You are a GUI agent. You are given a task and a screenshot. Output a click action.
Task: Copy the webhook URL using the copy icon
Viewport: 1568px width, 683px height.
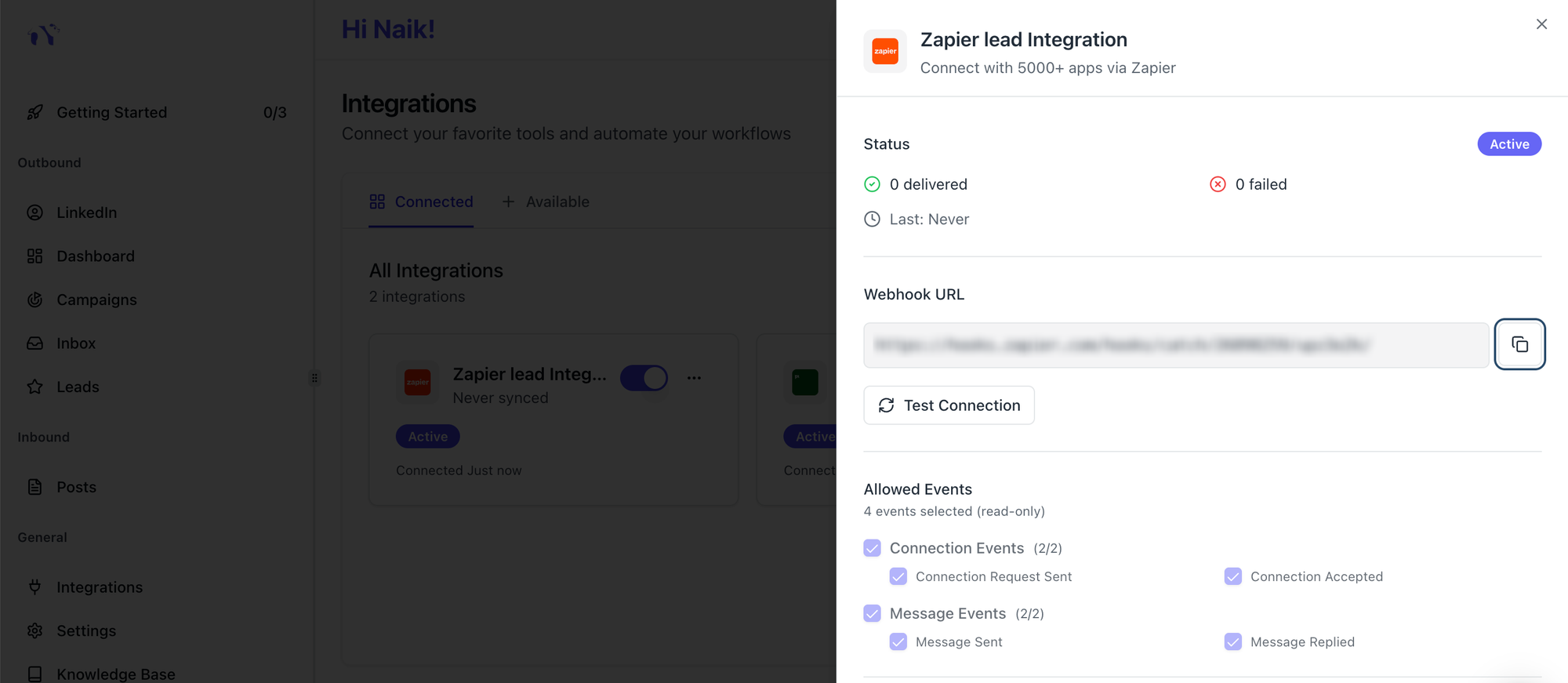point(1520,343)
